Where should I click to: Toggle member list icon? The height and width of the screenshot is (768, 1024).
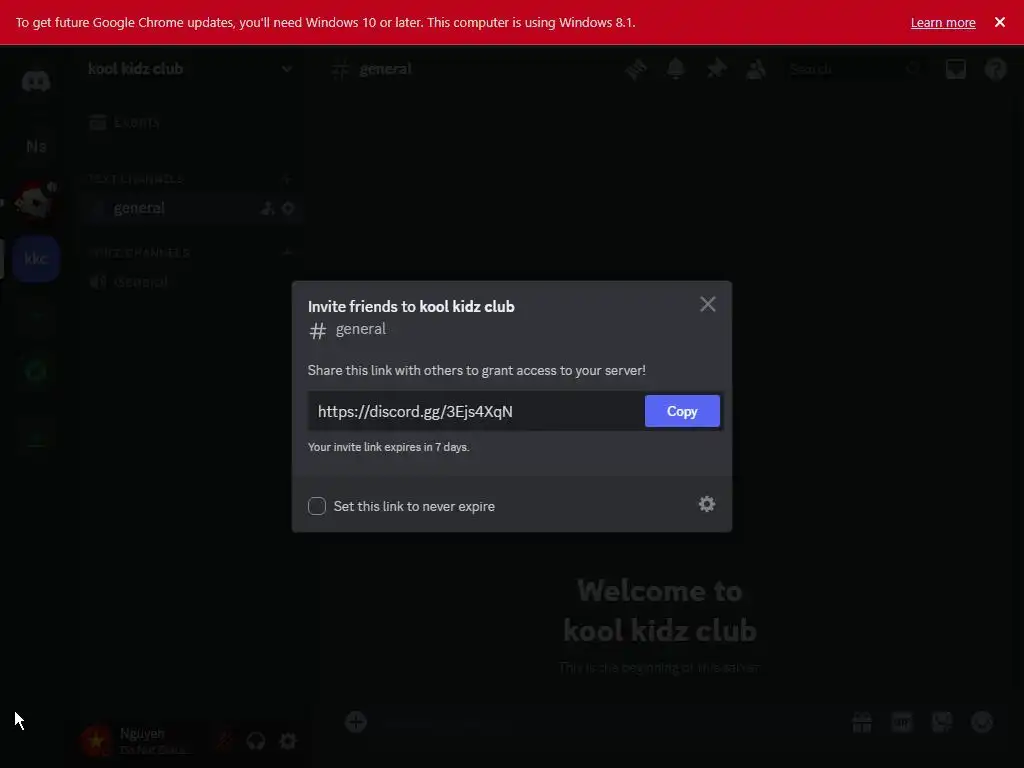(x=756, y=69)
